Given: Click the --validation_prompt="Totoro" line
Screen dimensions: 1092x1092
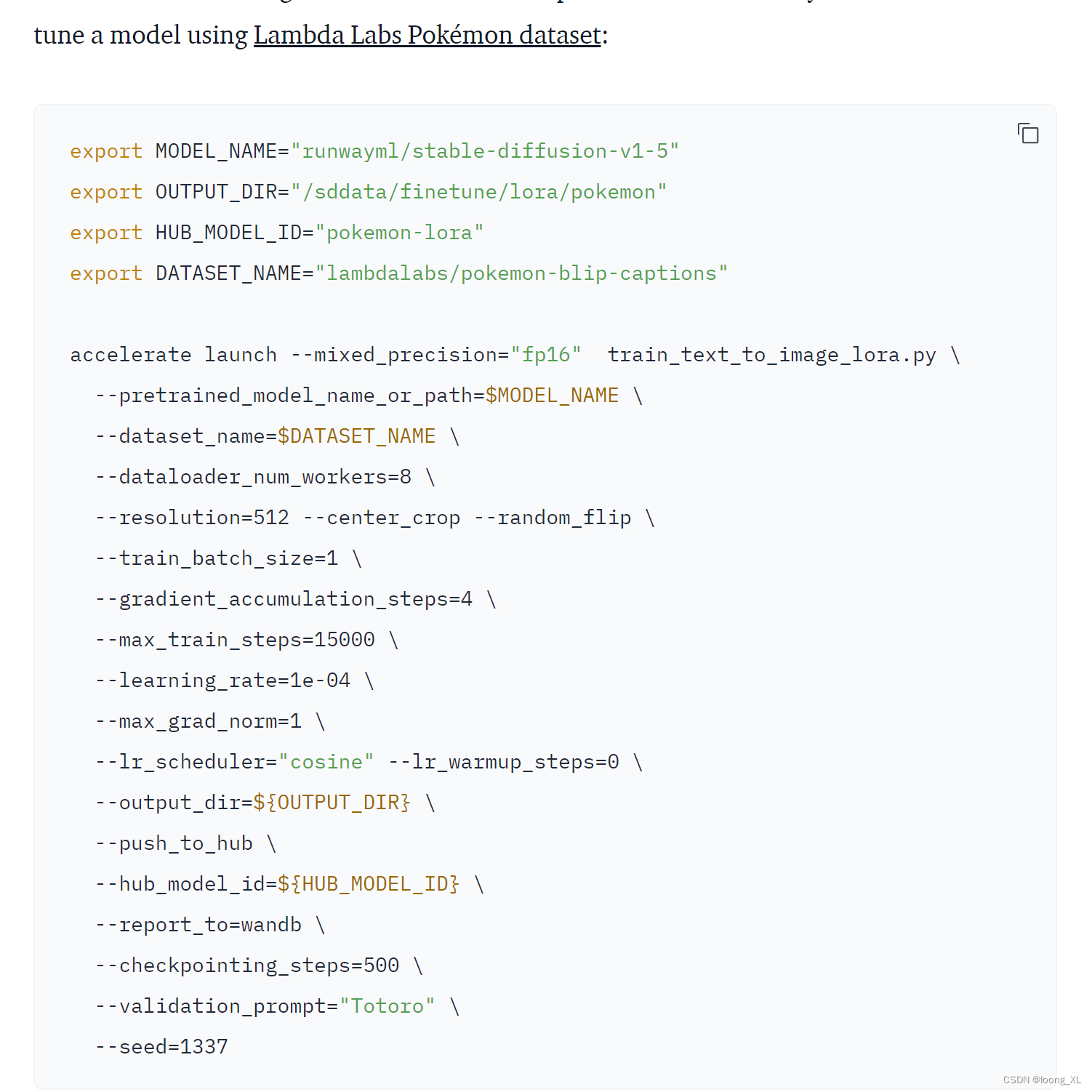Looking at the screenshot, I should pyautogui.click(x=265, y=1006).
